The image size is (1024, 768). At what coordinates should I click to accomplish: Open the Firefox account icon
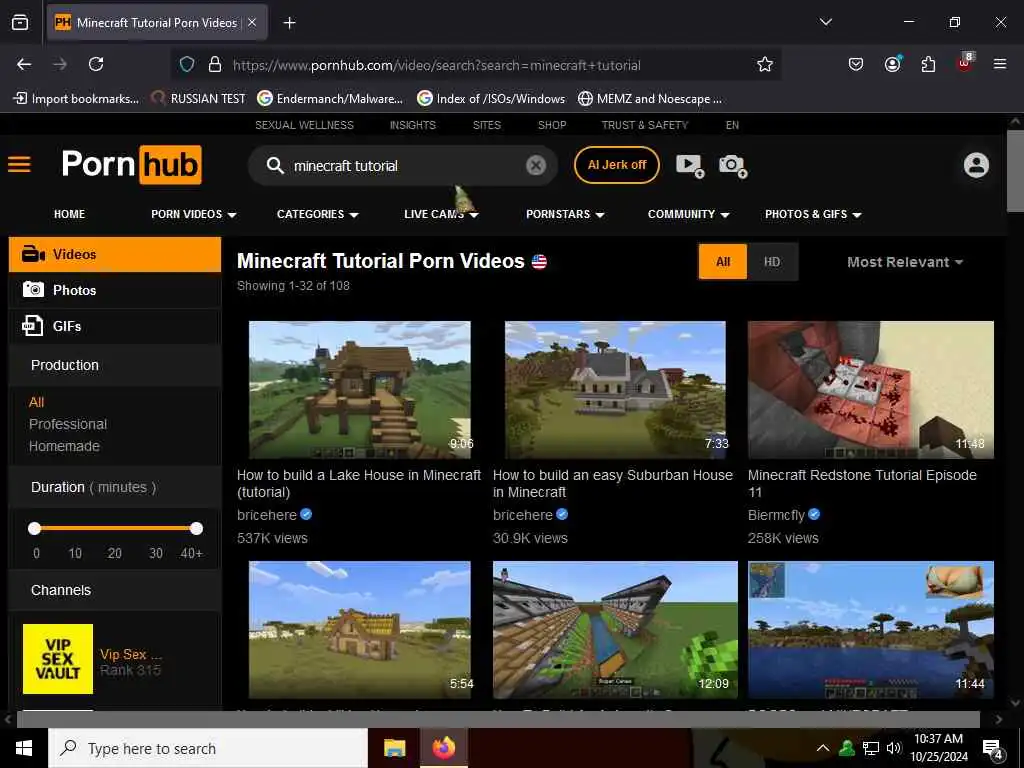pyautogui.click(x=892, y=64)
